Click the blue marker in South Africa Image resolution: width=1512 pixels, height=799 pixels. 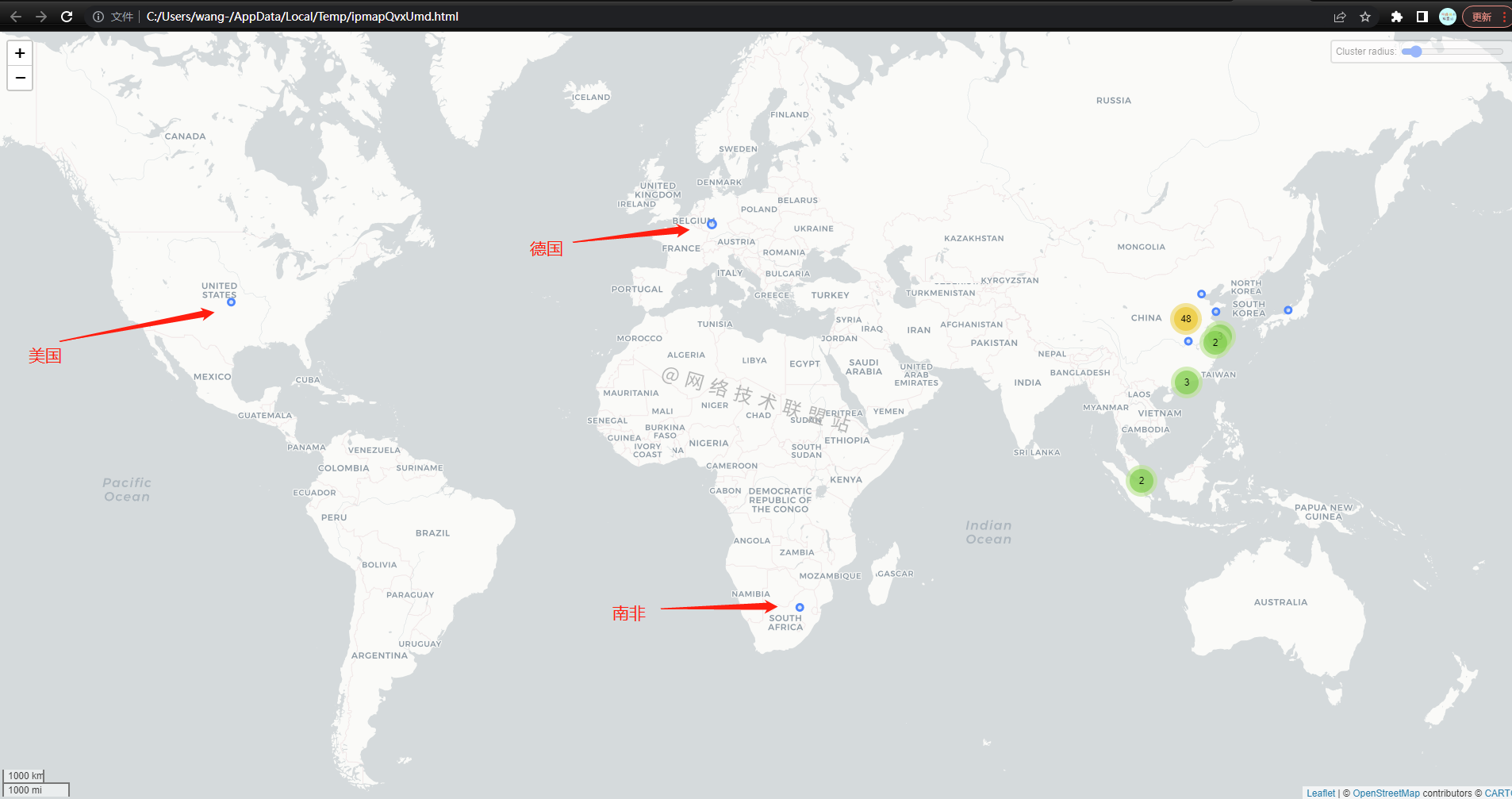click(800, 607)
